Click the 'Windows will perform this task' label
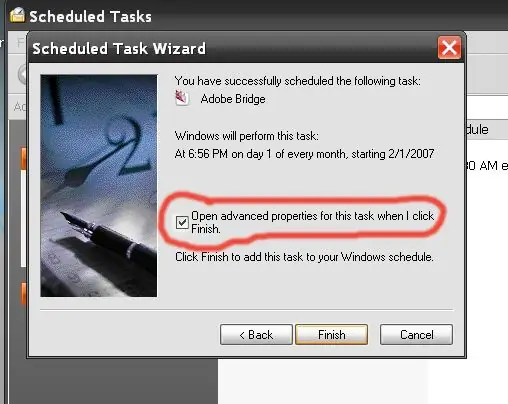This screenshot has height=404, width=508. (x=247, y=136)
